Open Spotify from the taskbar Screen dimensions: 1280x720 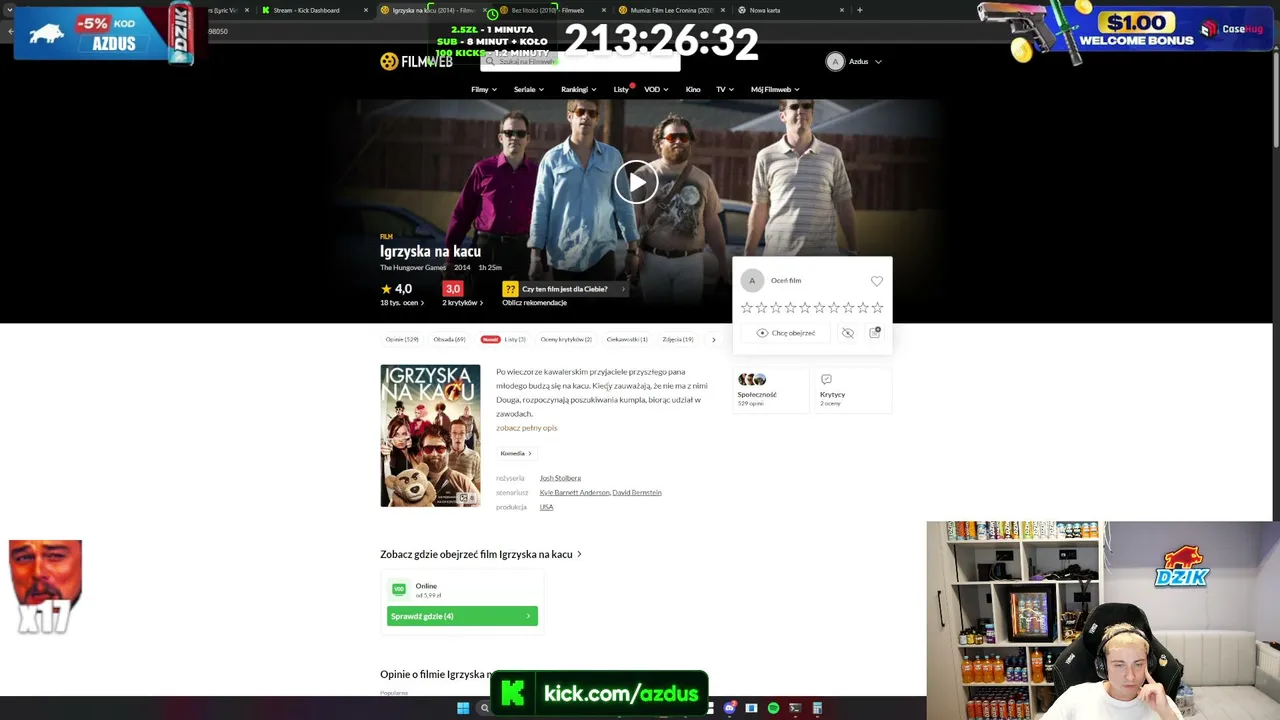(x=773, y=709)
